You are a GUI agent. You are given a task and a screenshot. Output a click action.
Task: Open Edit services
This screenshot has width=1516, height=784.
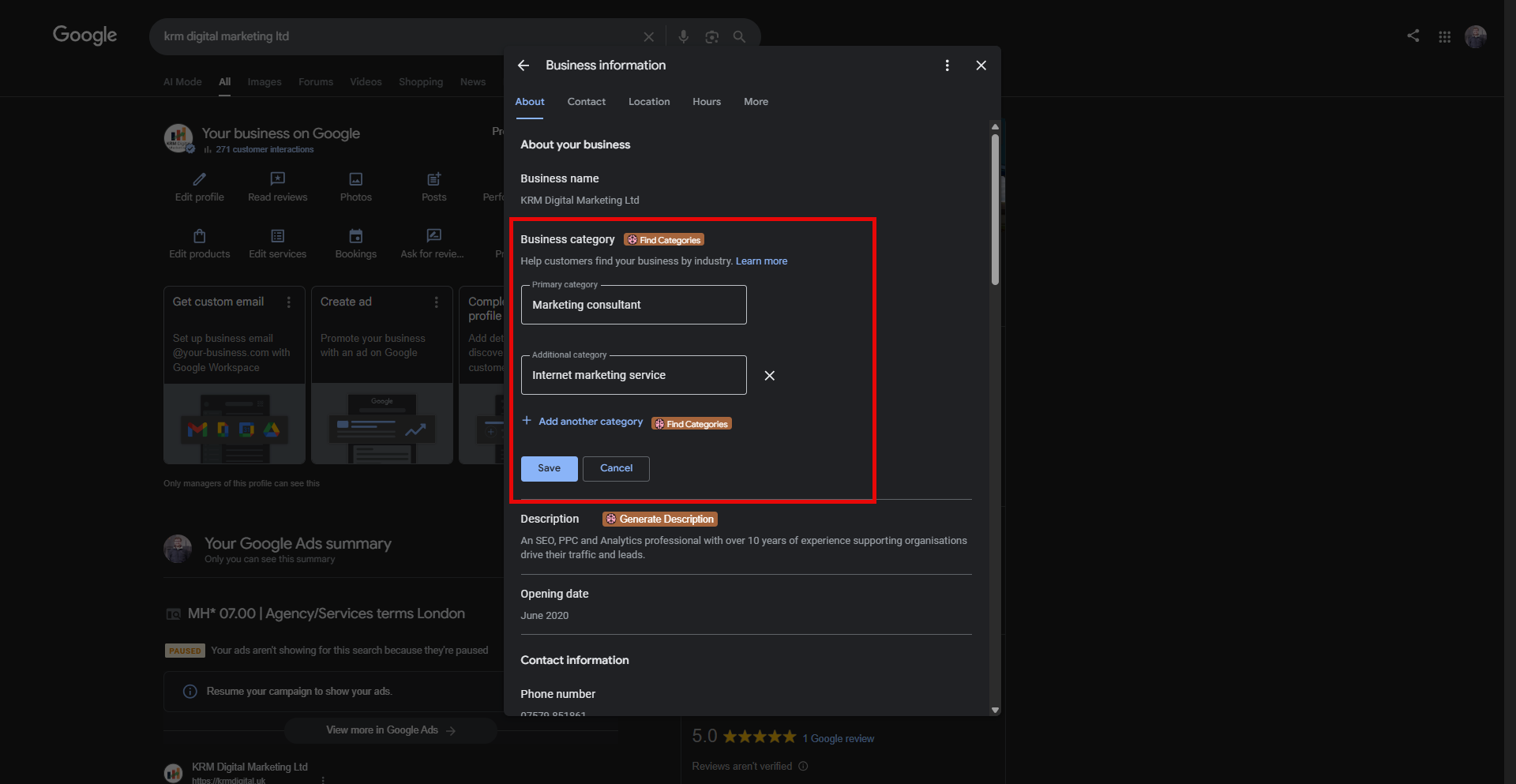[x=277, y=244]
